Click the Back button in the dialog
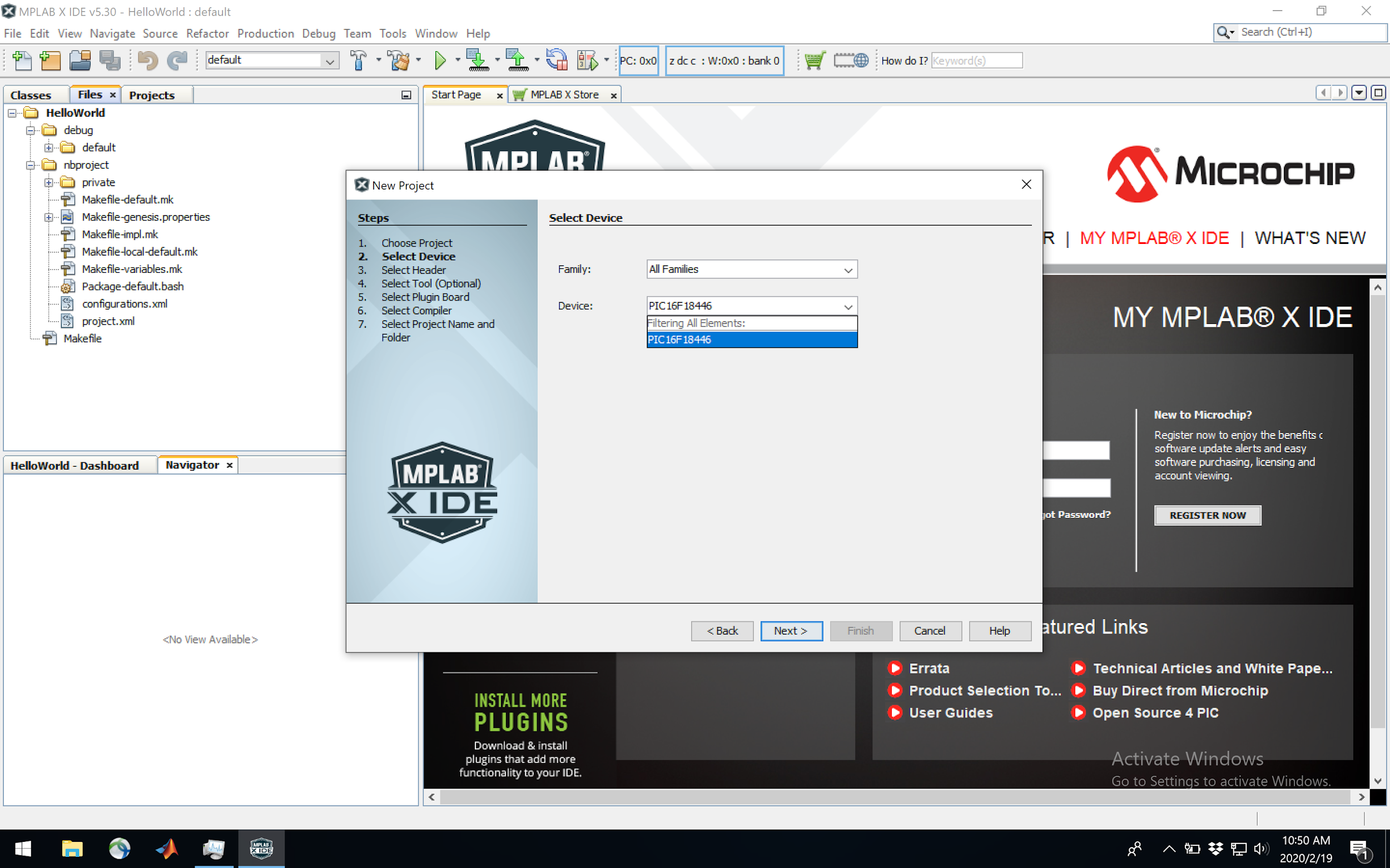 click(x=722, y=631)
